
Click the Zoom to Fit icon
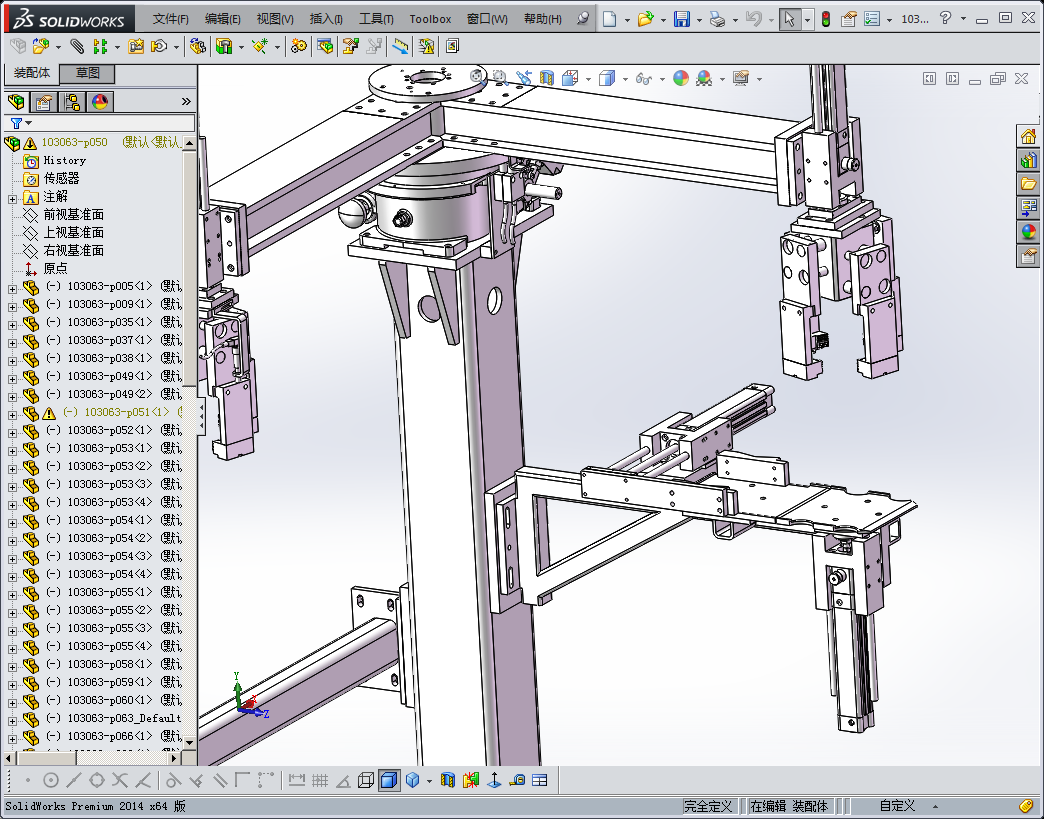click(x=476, y=77)
